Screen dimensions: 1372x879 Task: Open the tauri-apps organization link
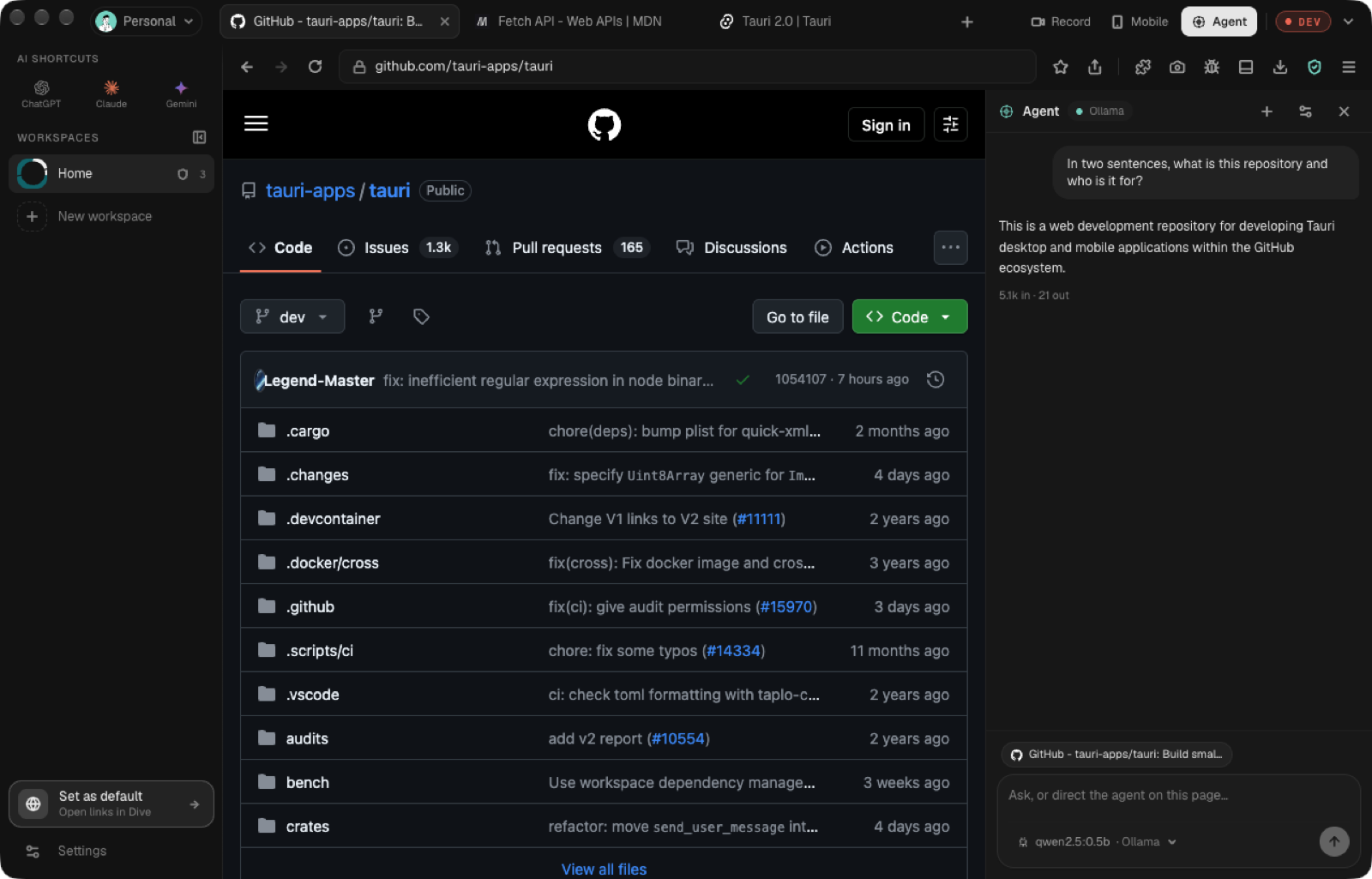click(x=310, y=190)
